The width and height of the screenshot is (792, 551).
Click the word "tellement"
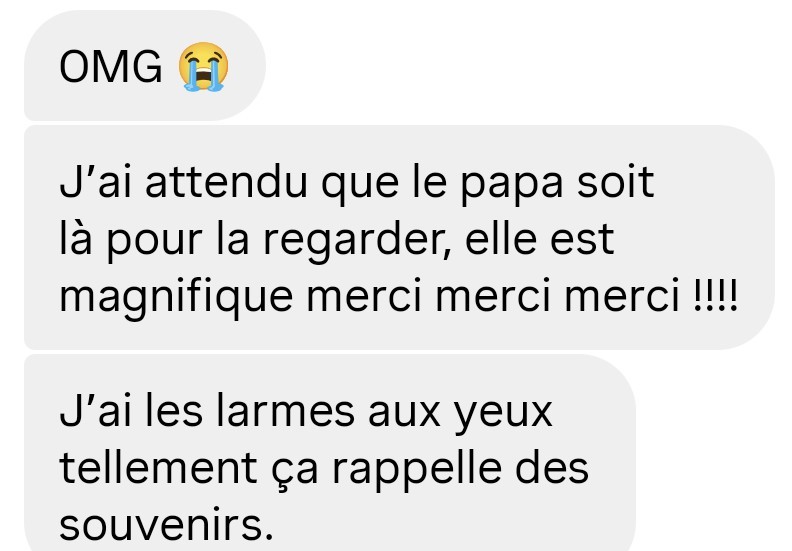click(158, 468)
